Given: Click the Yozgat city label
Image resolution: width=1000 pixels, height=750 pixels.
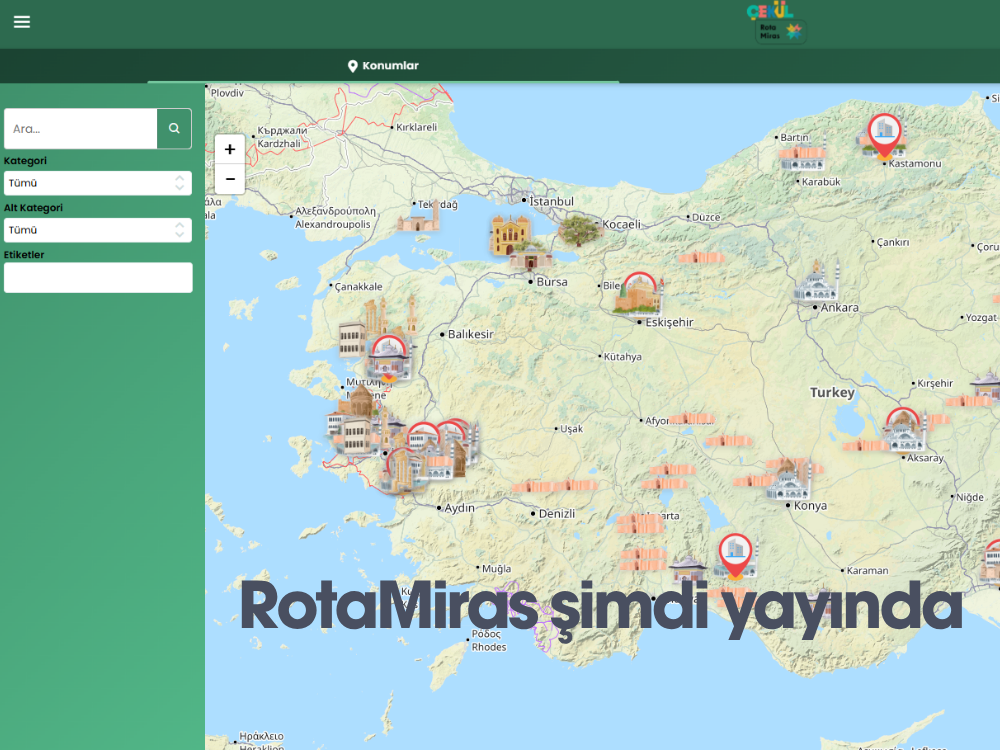Looking at the screenshot, I should [981, 318].
